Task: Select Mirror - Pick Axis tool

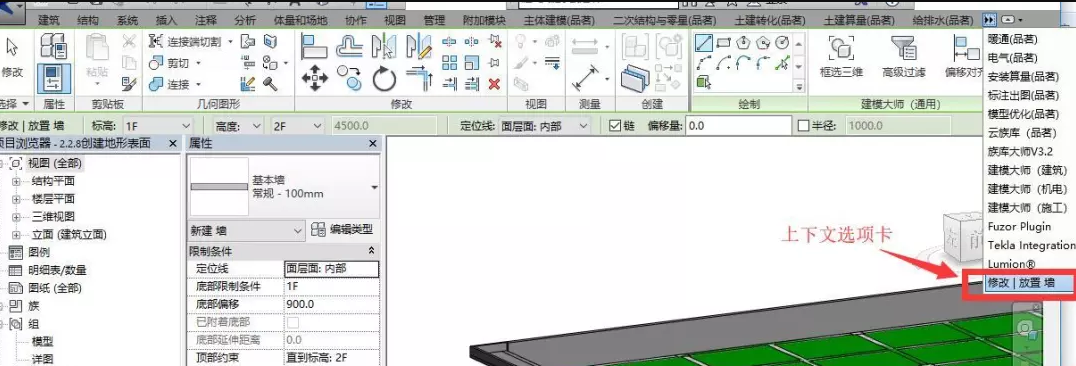Action: [x=384, y=46]
